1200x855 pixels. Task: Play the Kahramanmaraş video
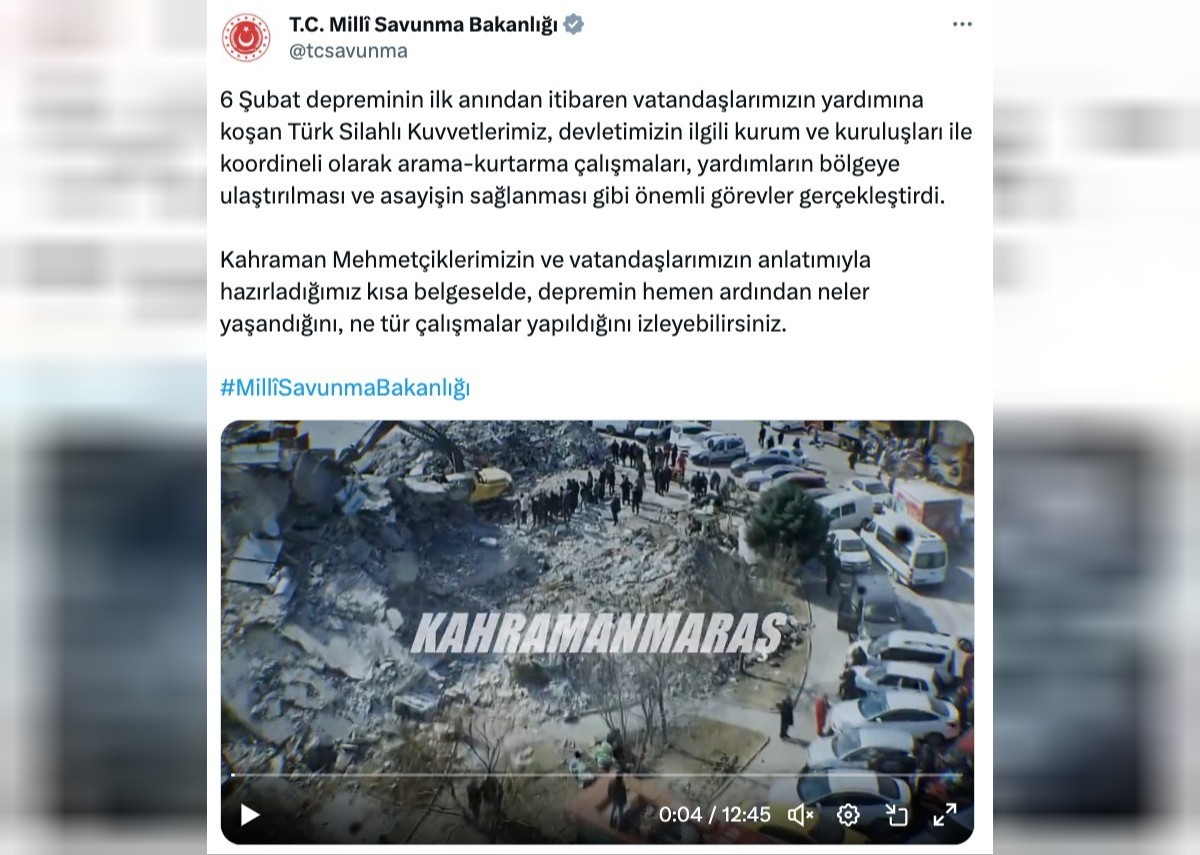249,815
